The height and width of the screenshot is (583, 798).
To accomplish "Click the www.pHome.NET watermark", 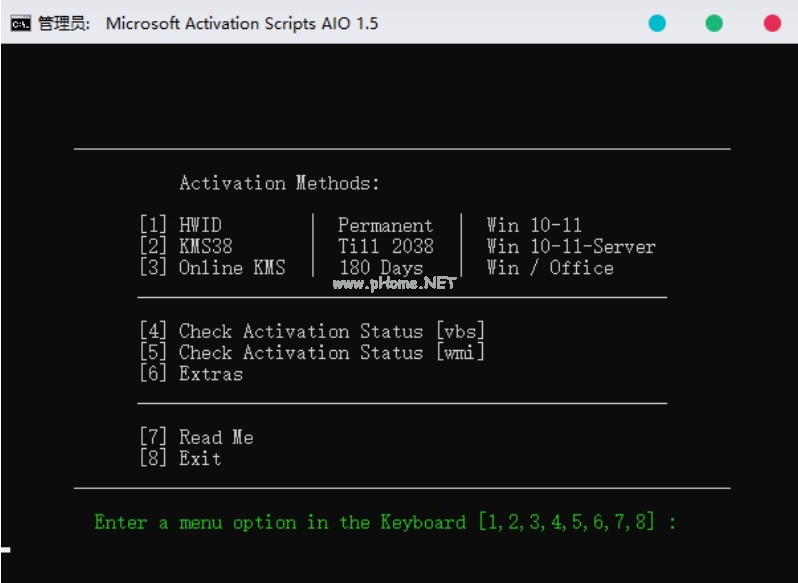I will click(x=393, y=283).
